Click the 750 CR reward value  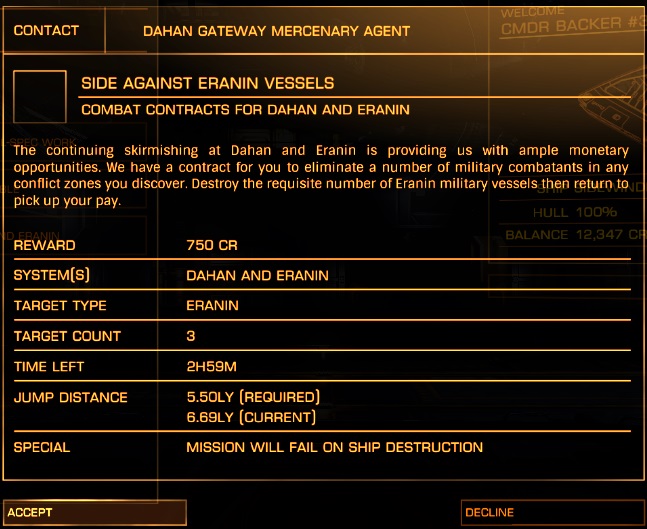[212, 245]
